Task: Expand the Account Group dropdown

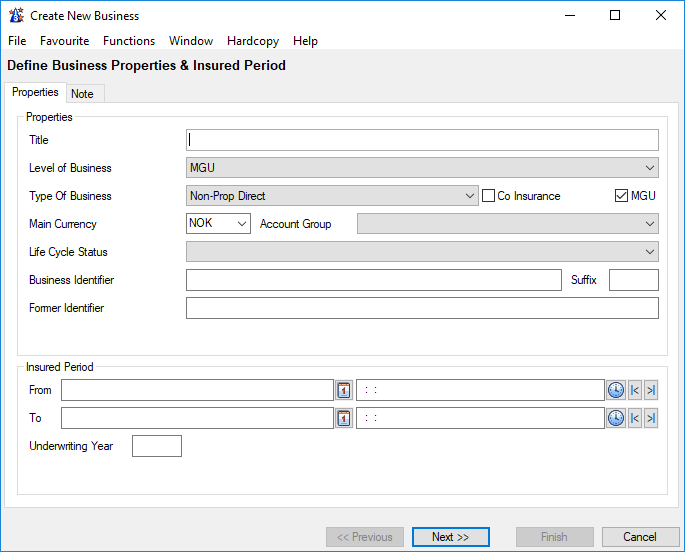Action: coord(650,224)
